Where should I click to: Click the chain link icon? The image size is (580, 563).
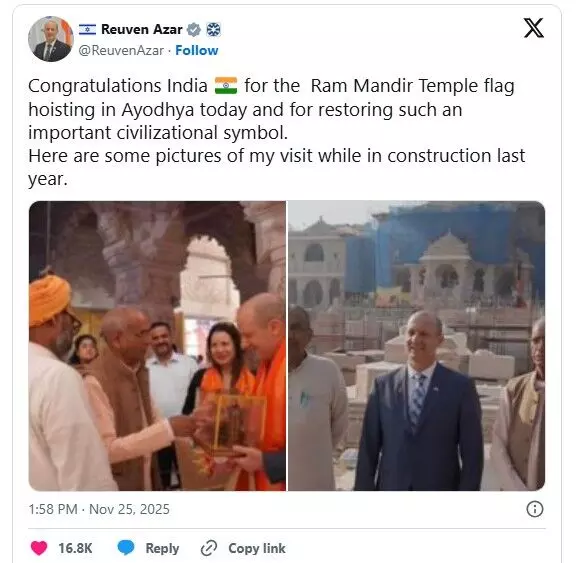pyautogui.click(x=209, y=548)
